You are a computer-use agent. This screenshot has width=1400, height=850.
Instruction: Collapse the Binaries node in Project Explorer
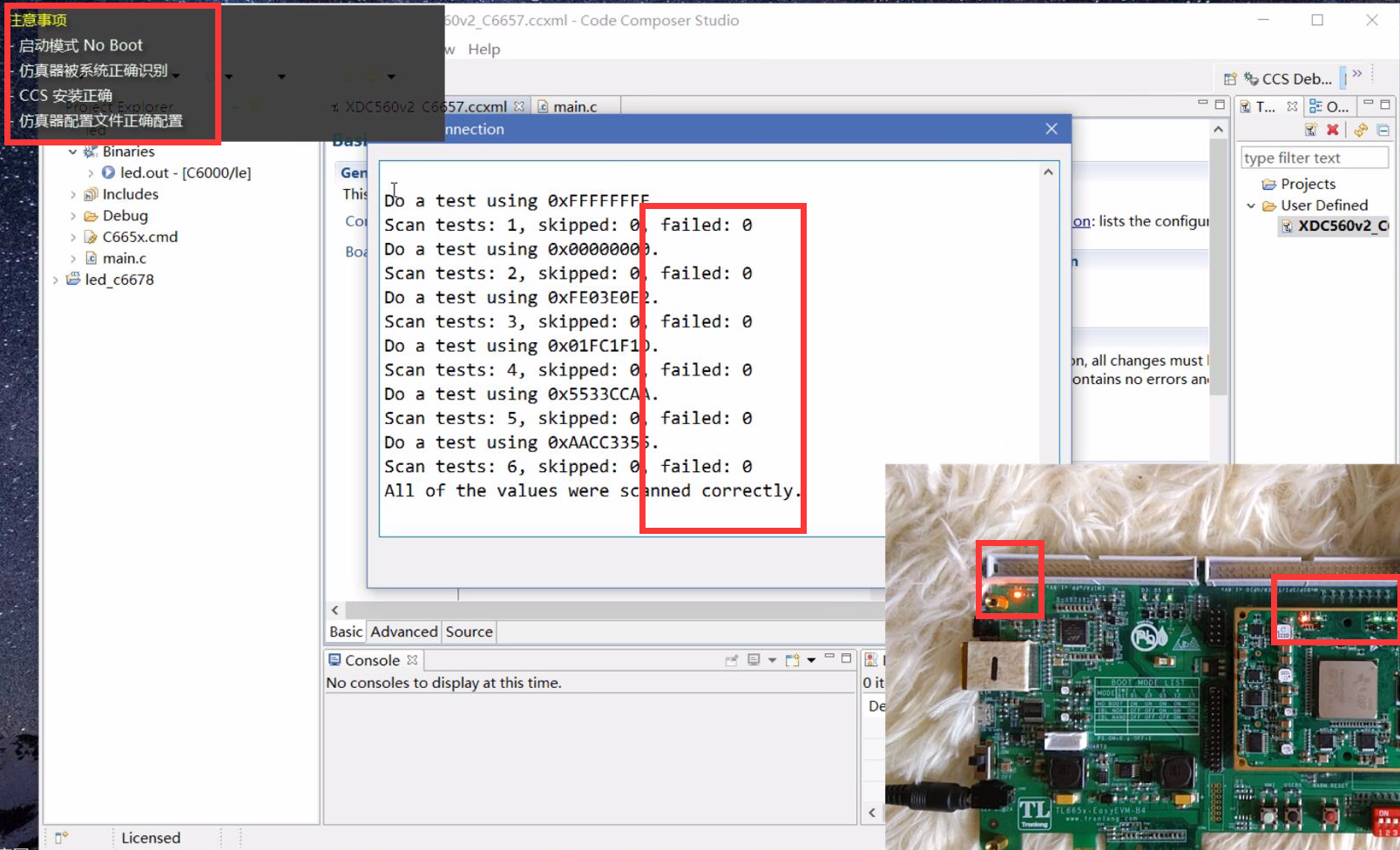[x=73, y=151]
